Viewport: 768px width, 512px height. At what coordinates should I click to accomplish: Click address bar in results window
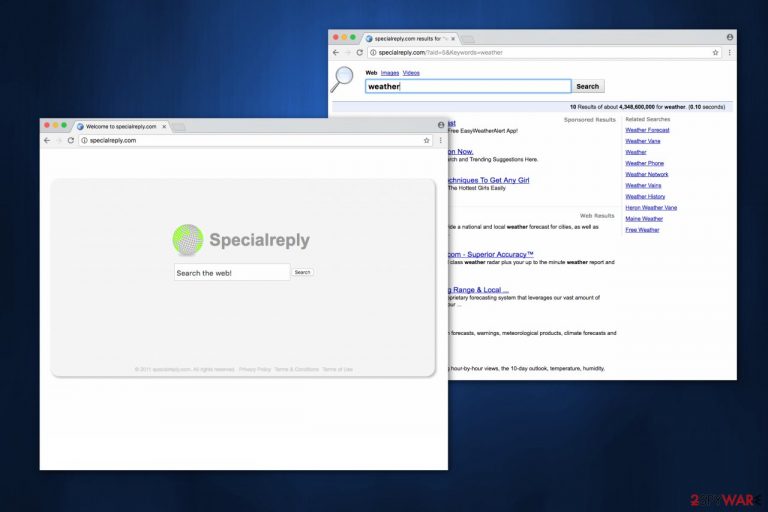544,52
